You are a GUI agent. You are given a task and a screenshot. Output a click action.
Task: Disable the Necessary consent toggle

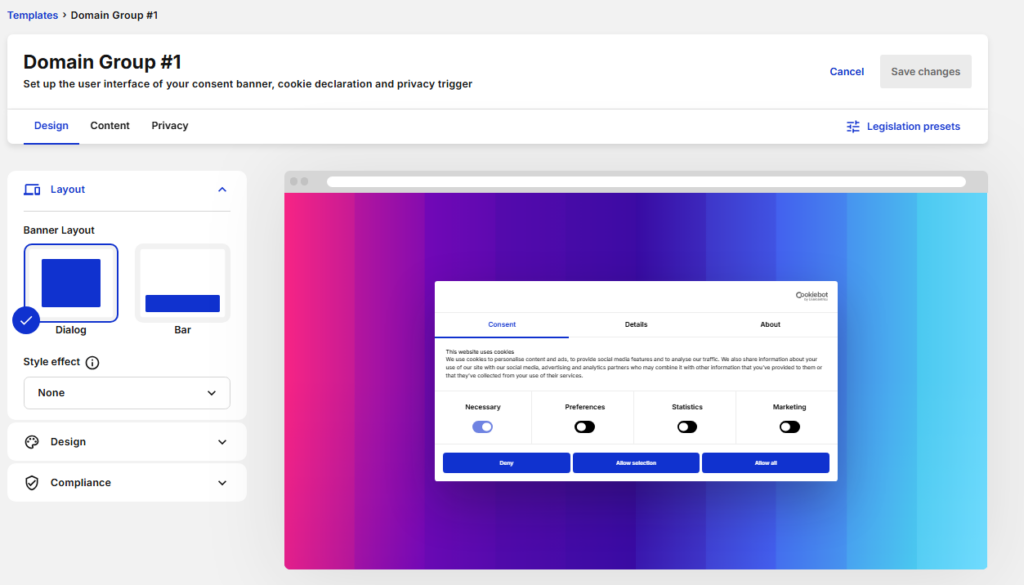coord(483,426)
